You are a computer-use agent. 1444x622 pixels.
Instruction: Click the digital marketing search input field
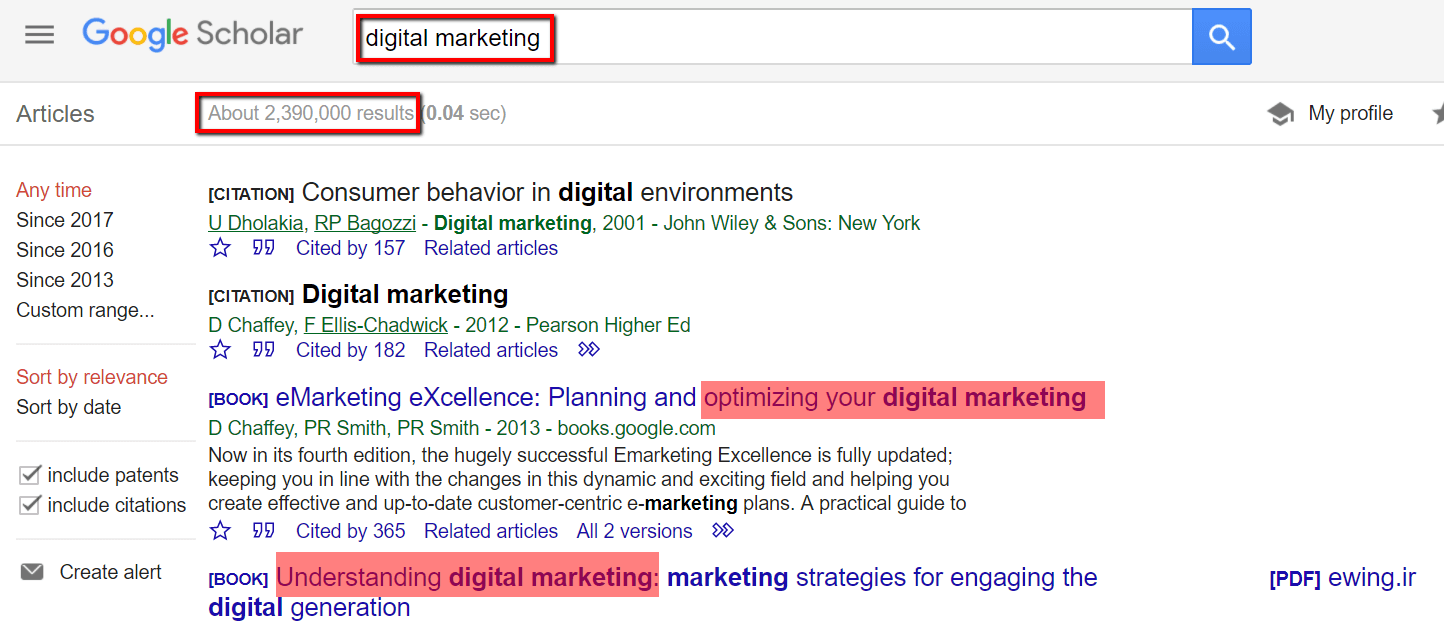coord(772,38)
